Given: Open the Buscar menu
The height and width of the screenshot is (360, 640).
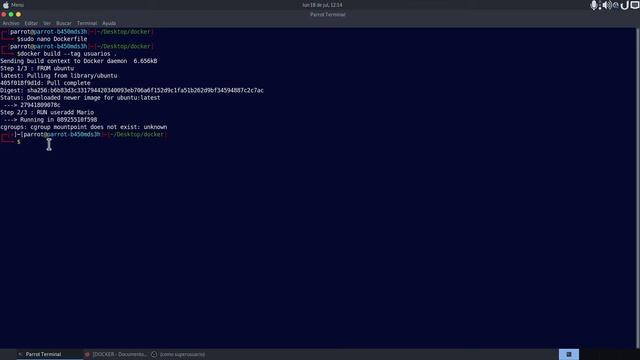Looking at the screenshot, I should (64, 23).
